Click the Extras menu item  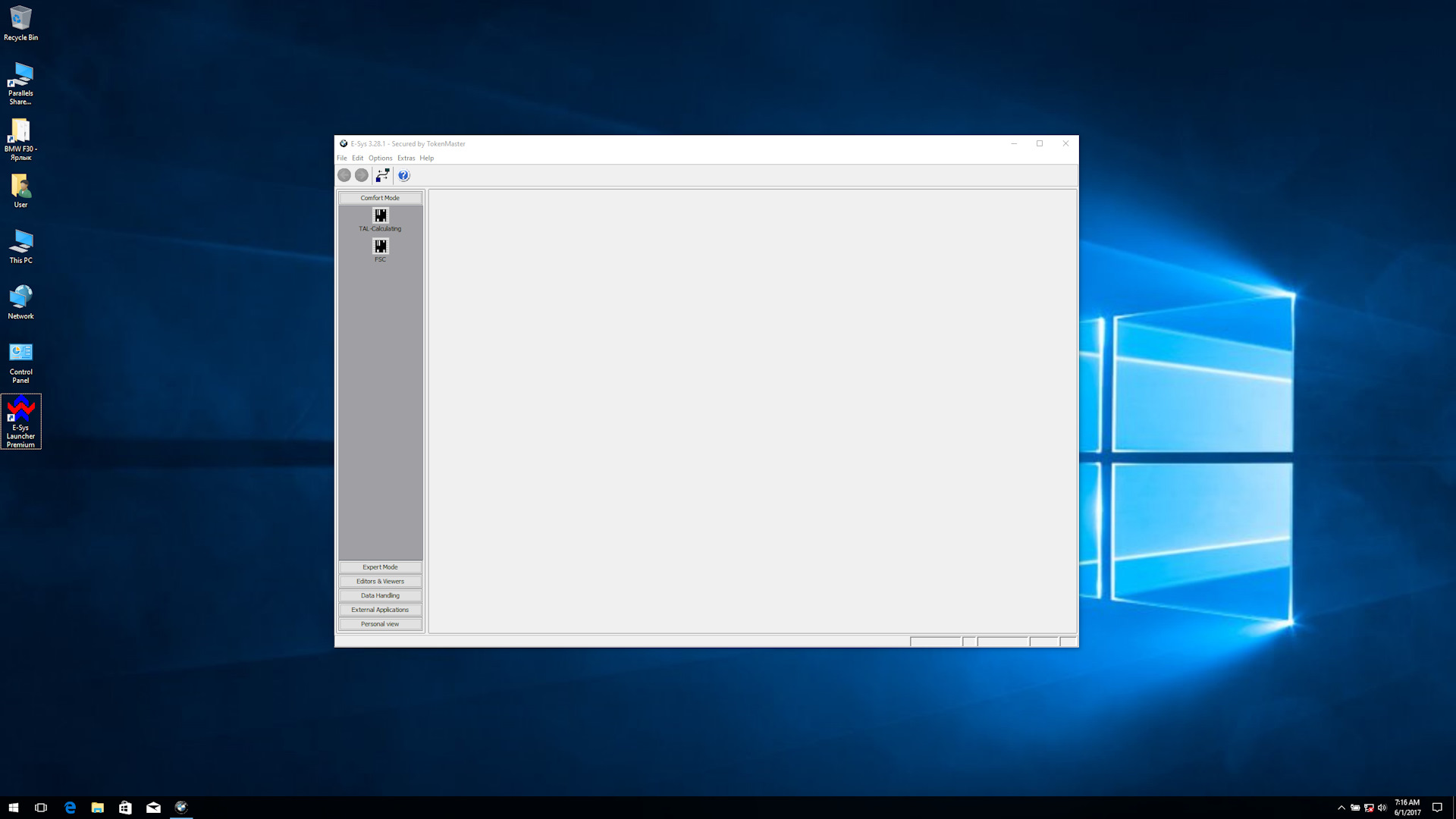[x=405, y=158]
